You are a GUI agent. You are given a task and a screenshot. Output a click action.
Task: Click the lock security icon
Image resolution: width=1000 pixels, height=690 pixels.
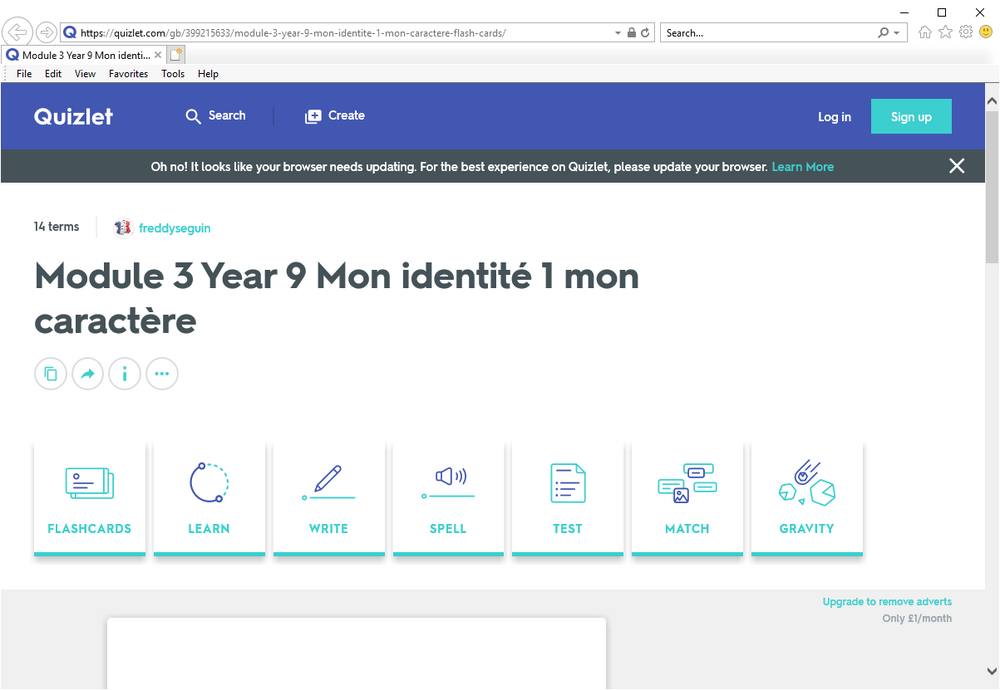point(631,33)
